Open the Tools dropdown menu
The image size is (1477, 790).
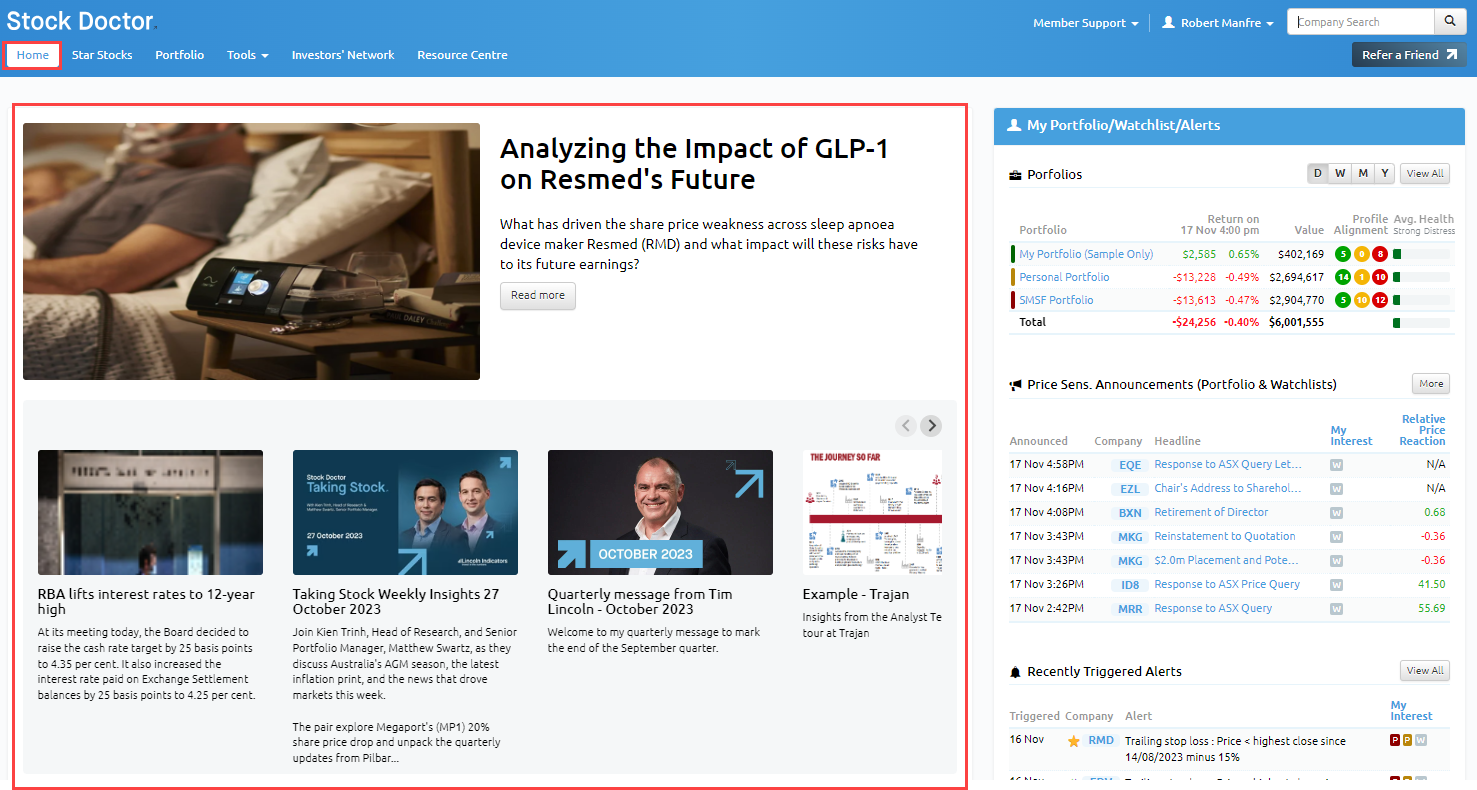click(247, 55)
